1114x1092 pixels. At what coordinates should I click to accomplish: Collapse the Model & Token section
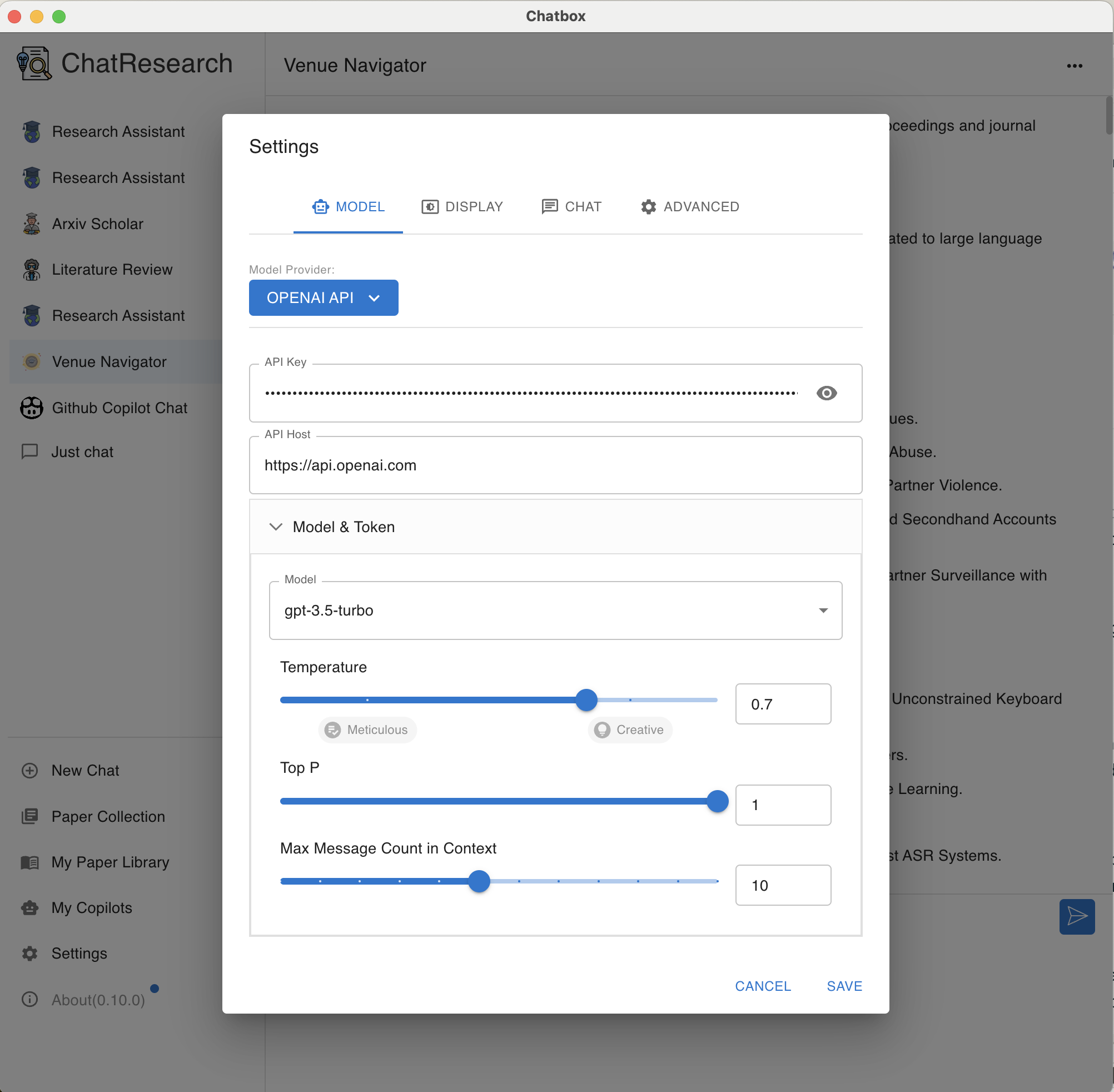555,527
